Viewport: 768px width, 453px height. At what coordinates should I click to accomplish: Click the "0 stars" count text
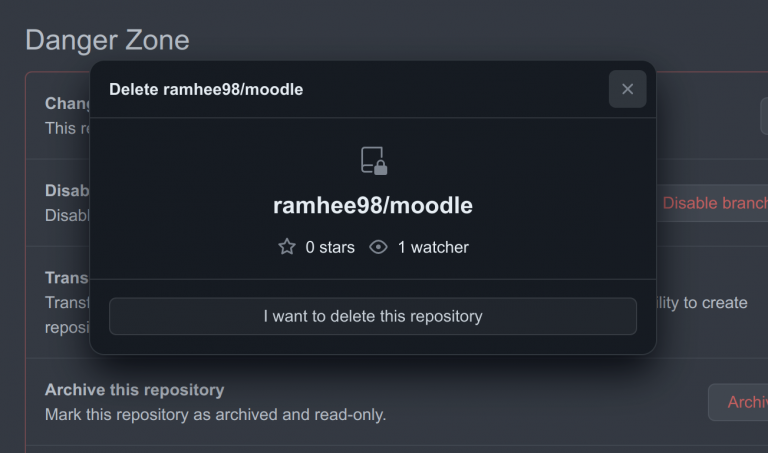[330, 247]
